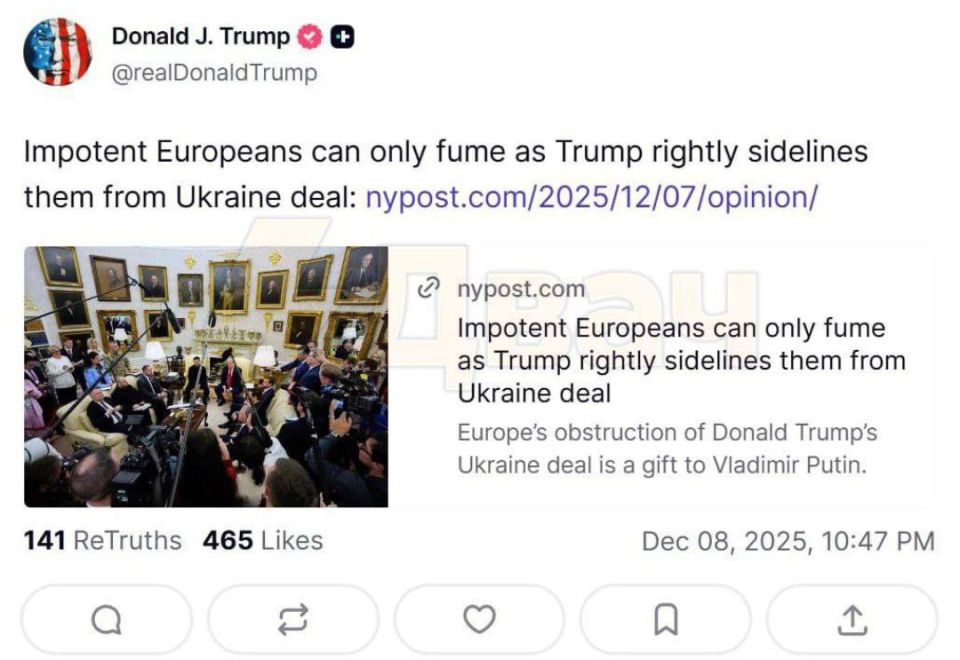The height and width of the screenshot is (660, 960).
Task: Open Donald J. Trump's profile name
Action: [x=199, y=34]
